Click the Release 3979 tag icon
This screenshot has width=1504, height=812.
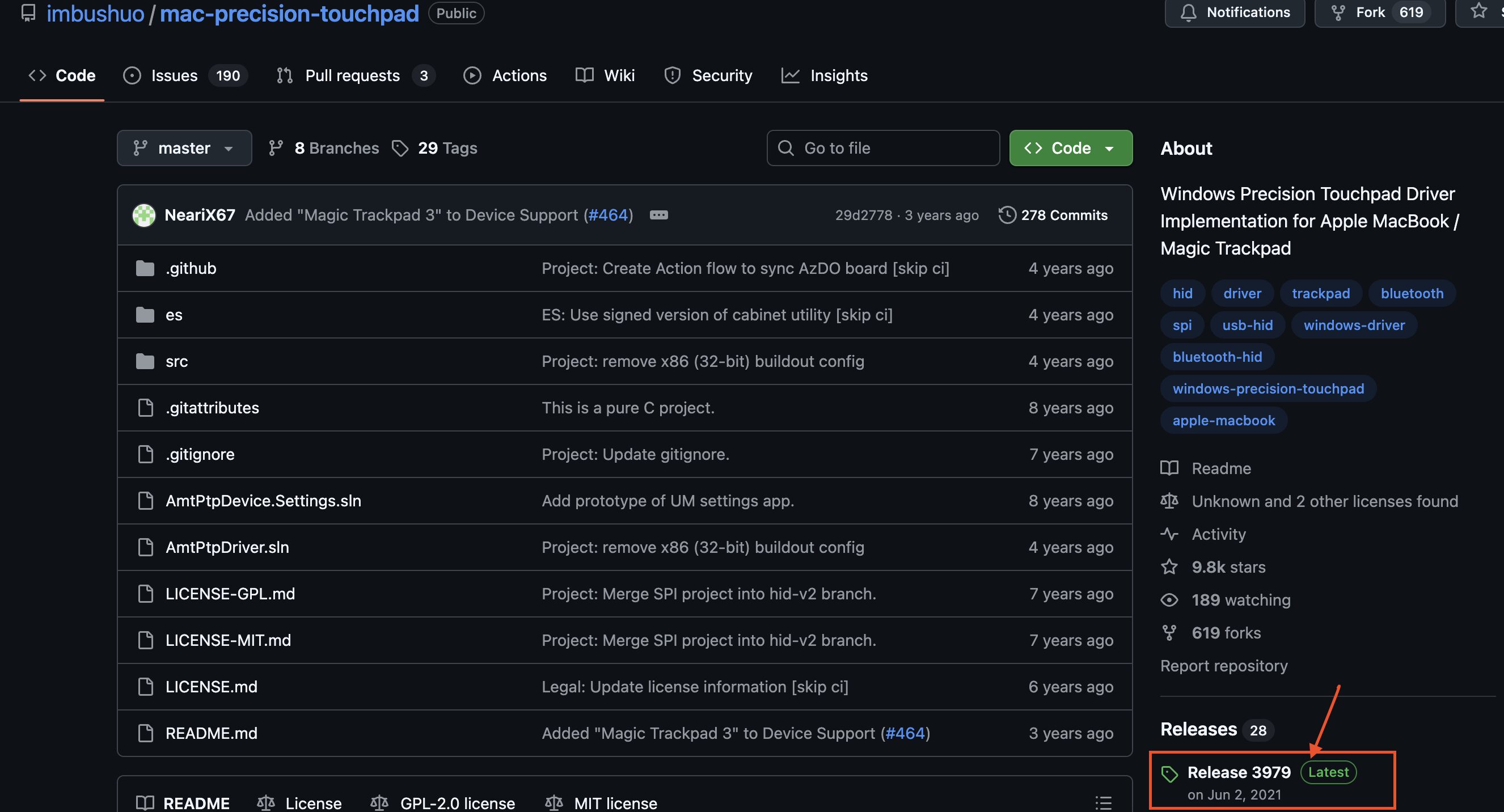coord(1169,773)
